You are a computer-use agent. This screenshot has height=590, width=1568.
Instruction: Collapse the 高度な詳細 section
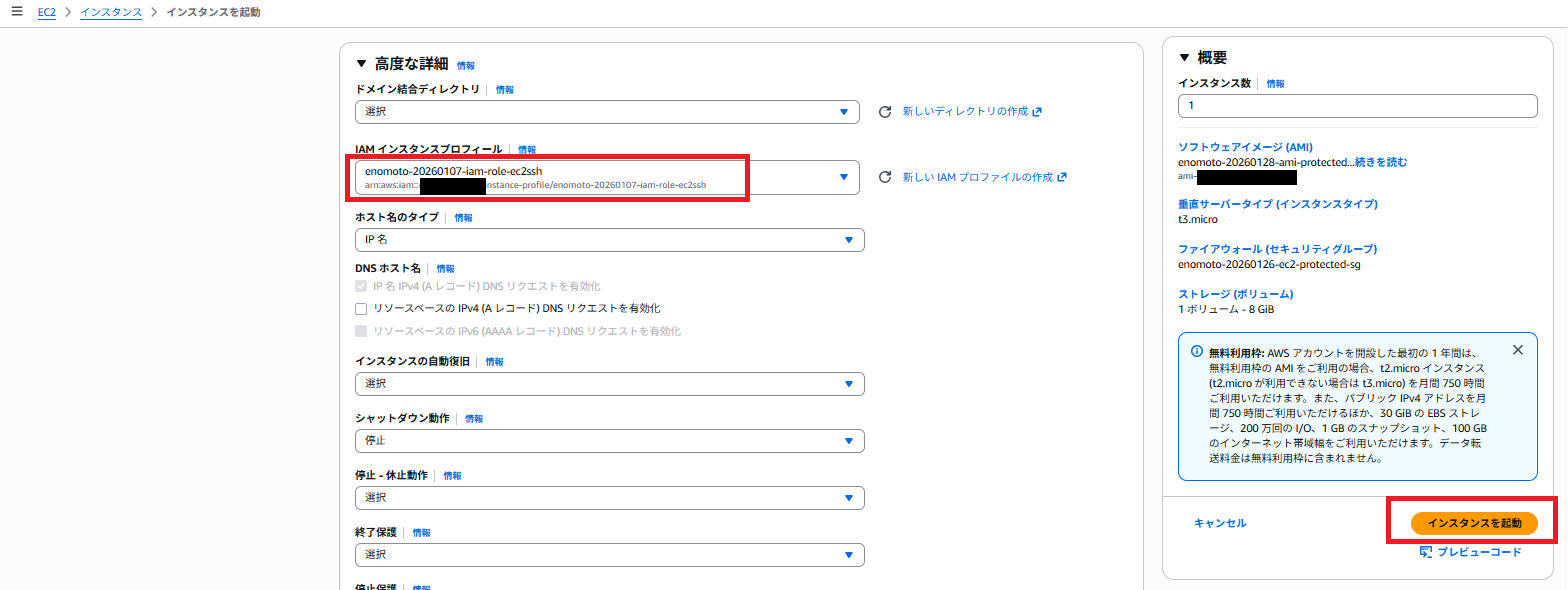click(362, 64)
